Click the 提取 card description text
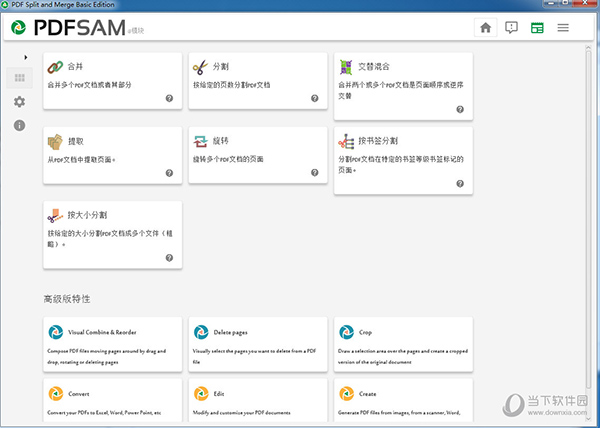The image size is (600, 428). coord(81,159)
